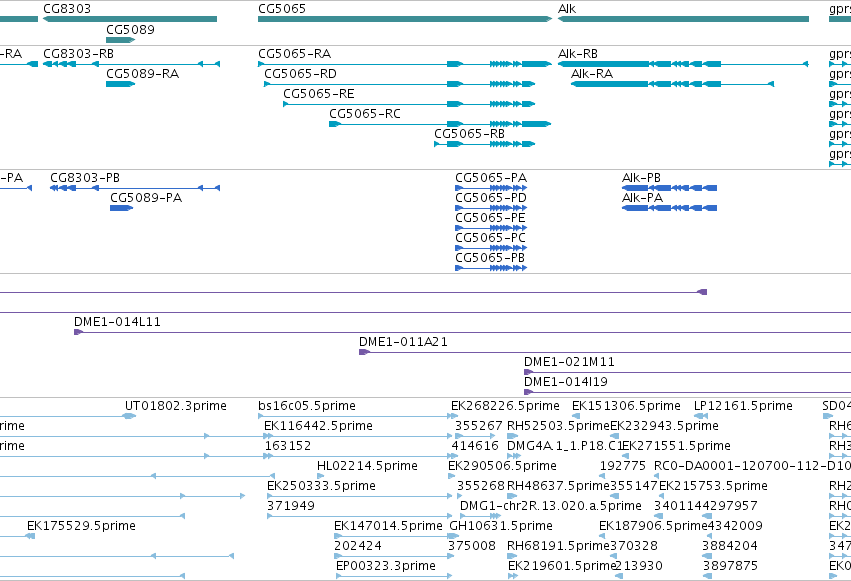Select the DME1-014I19 clone label
This screenshot has width=851, height=581.
point(566,382)
